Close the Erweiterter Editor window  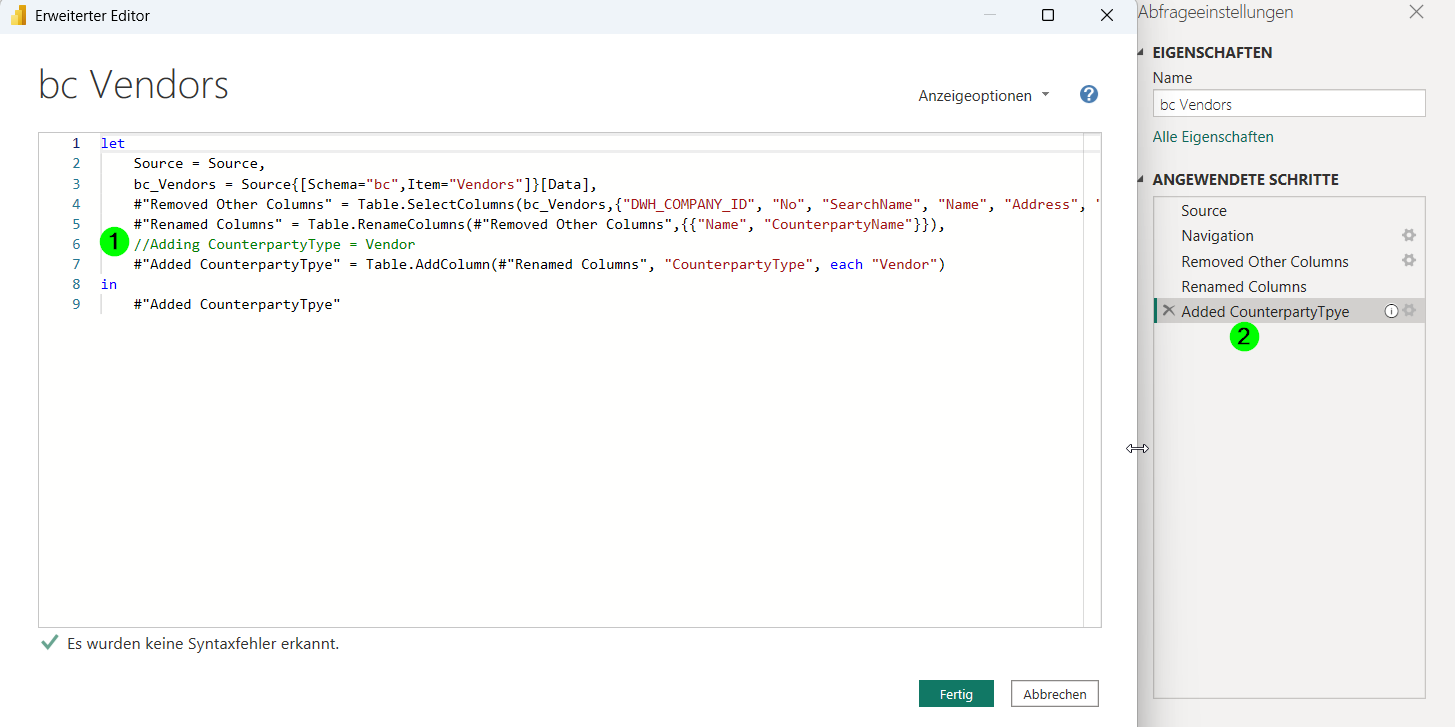tap(1107, 16)
